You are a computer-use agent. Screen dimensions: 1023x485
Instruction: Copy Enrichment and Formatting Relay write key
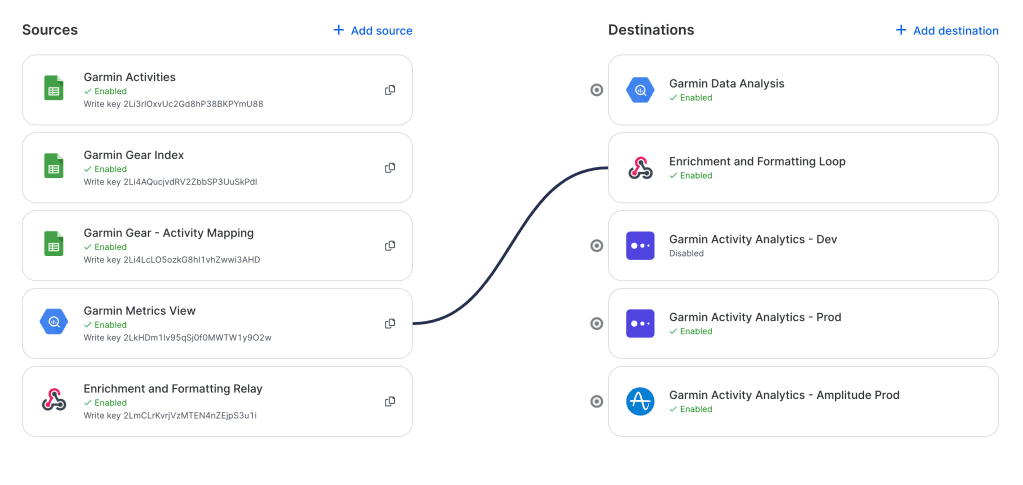click(390, 401)
